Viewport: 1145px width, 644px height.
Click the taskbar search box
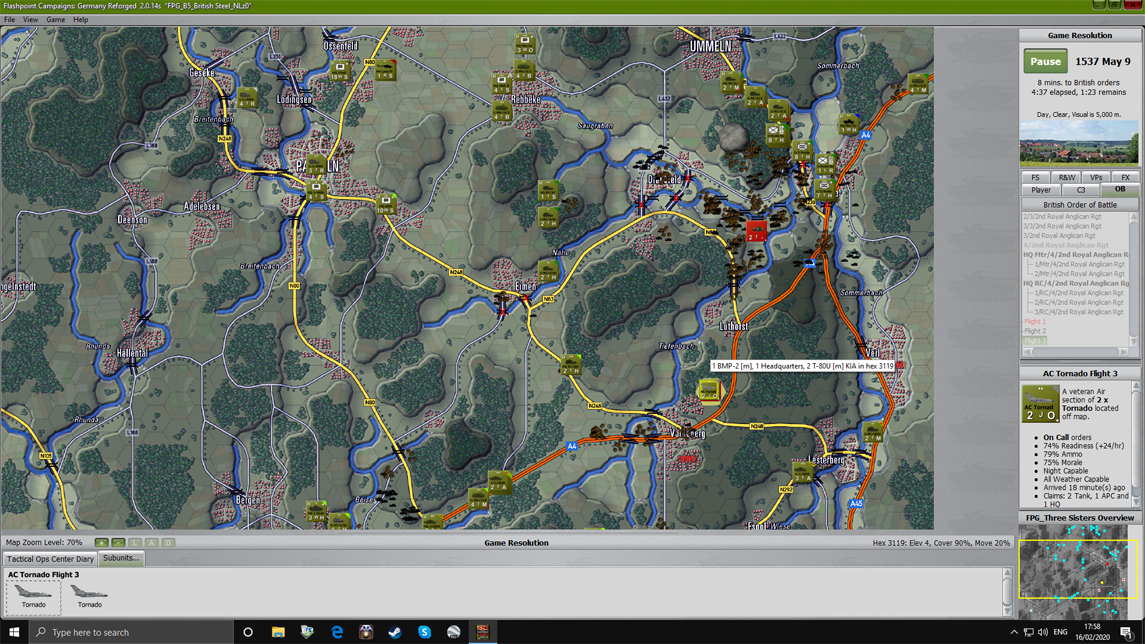point(131,632)
